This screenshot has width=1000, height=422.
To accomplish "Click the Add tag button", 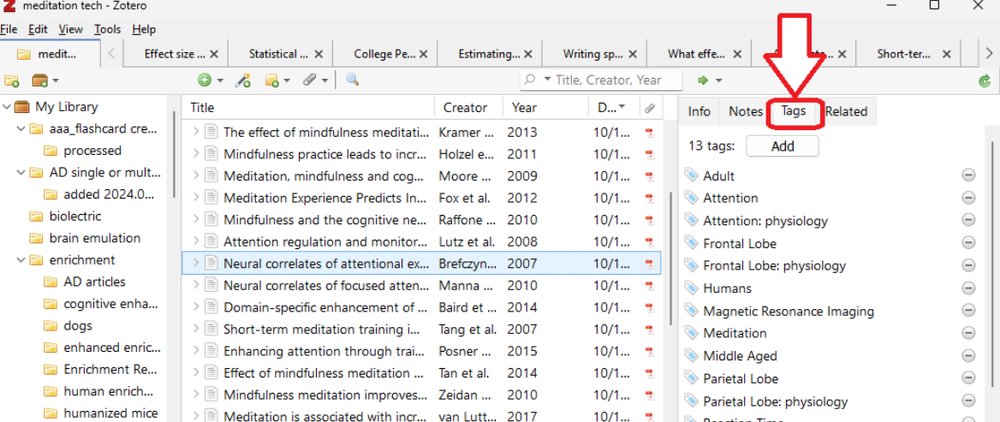I will click(783, 146).
